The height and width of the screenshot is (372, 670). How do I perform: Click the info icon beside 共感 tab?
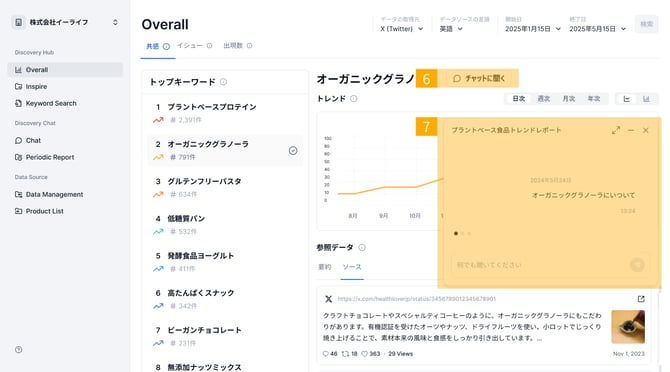(166, 47)
